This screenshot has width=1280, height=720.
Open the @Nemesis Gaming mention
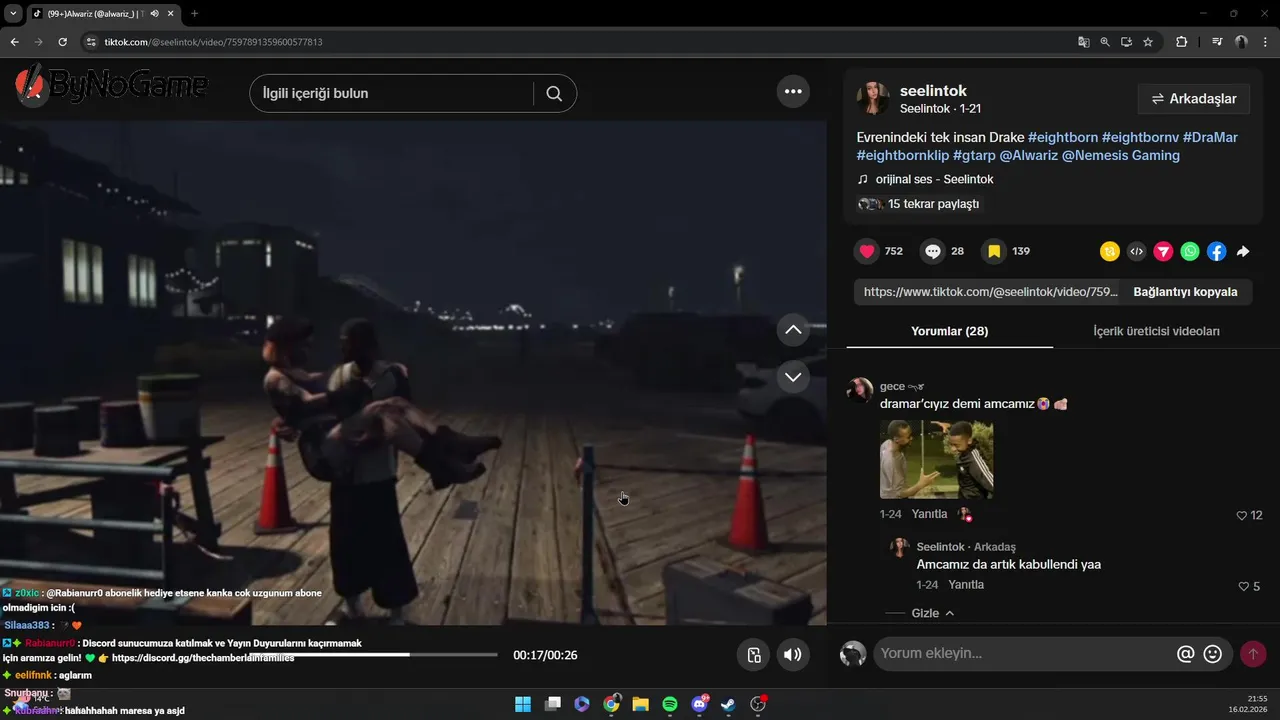point(1121,155)
